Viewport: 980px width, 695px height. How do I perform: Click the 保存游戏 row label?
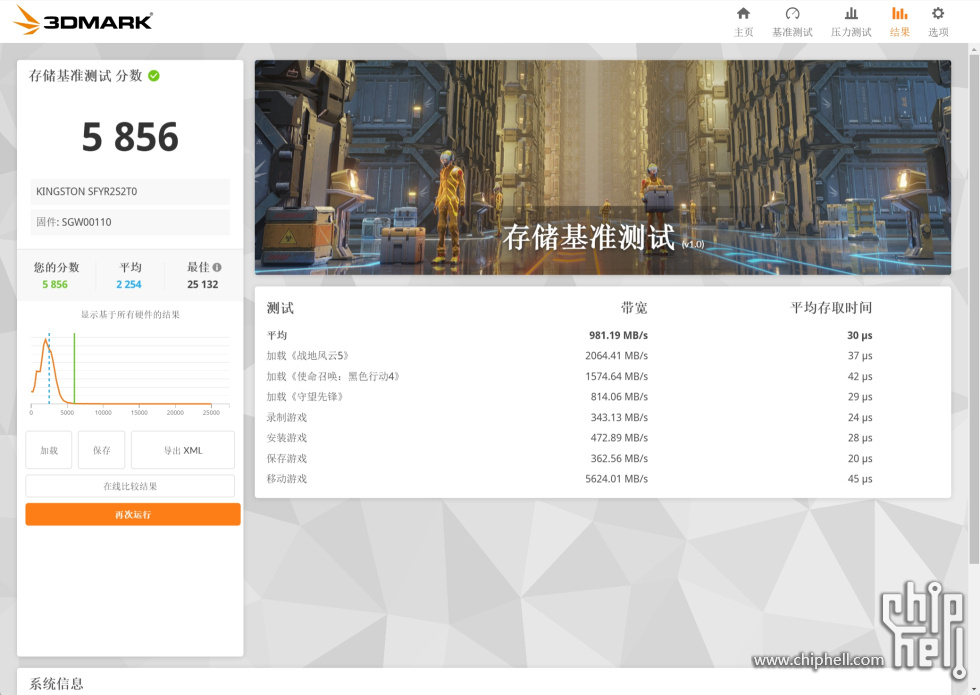287,458
